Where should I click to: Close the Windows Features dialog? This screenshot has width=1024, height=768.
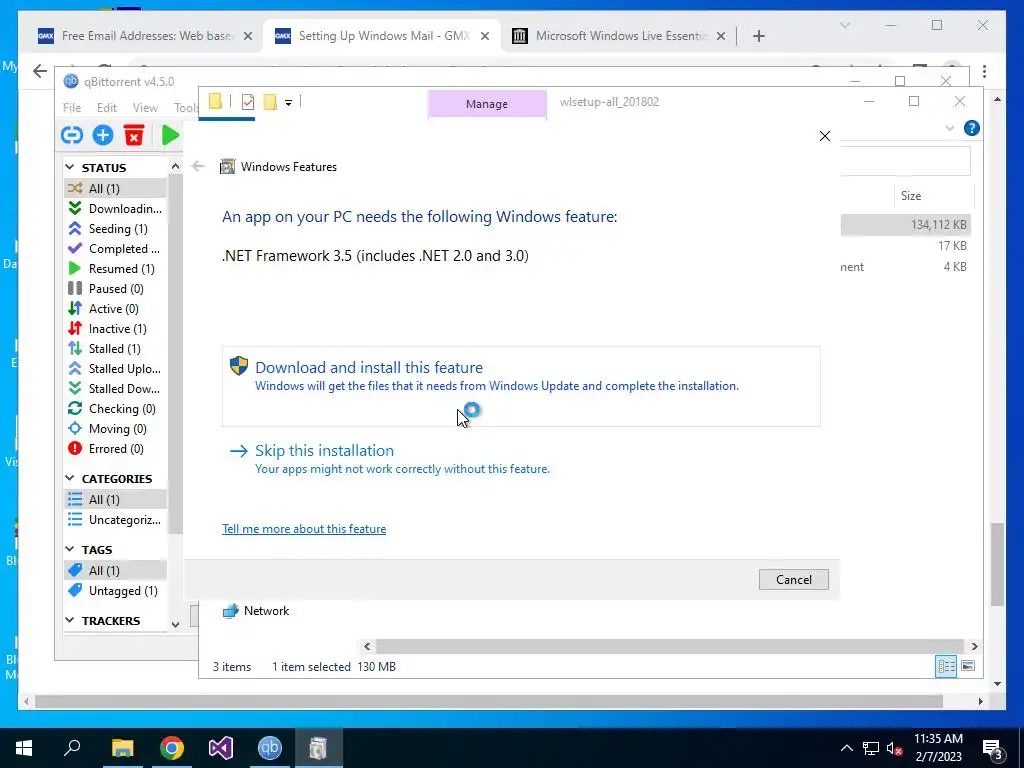click(825, 136)
